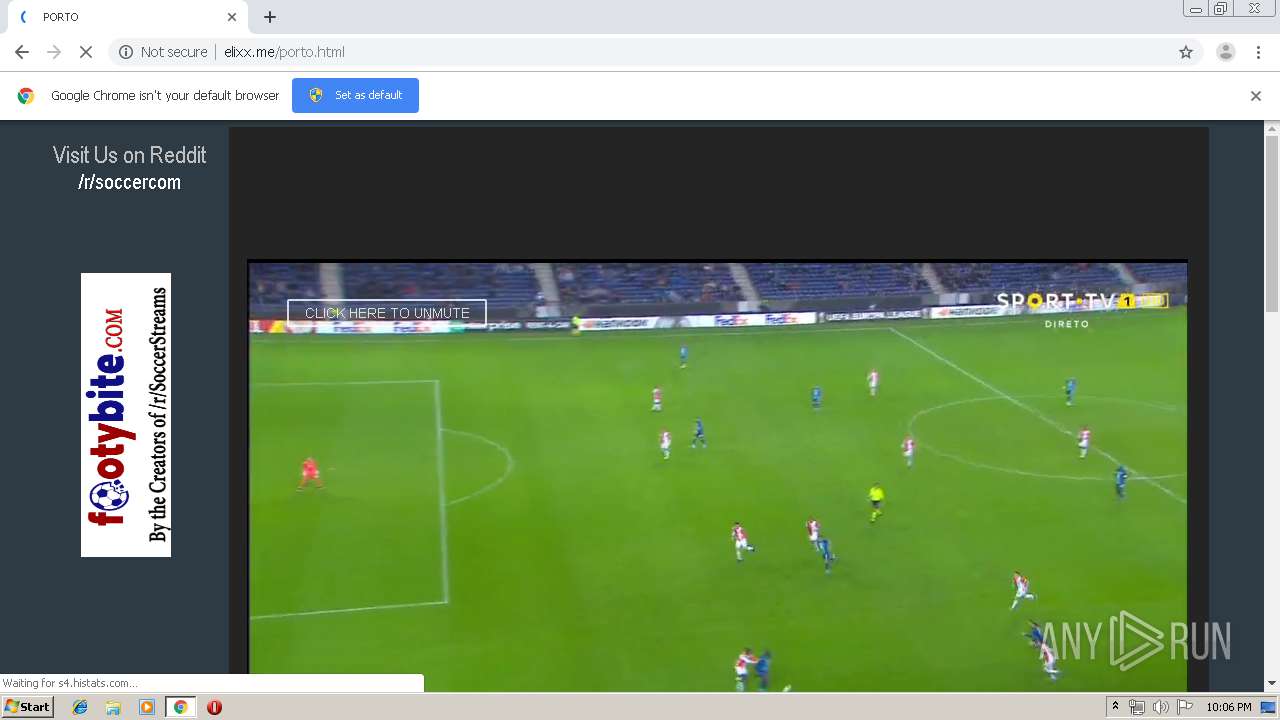Click Set as default button
The height and width of the screenshot is (720, 1280).
click(355, 95)
